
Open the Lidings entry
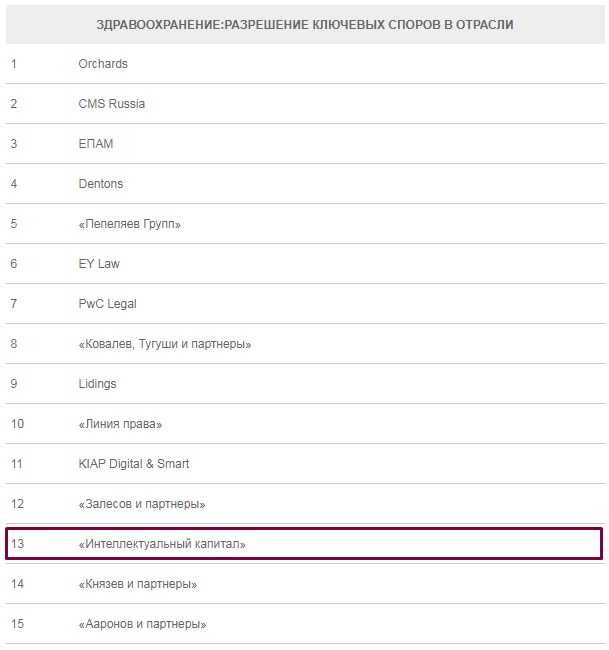[x=97, y=384]
